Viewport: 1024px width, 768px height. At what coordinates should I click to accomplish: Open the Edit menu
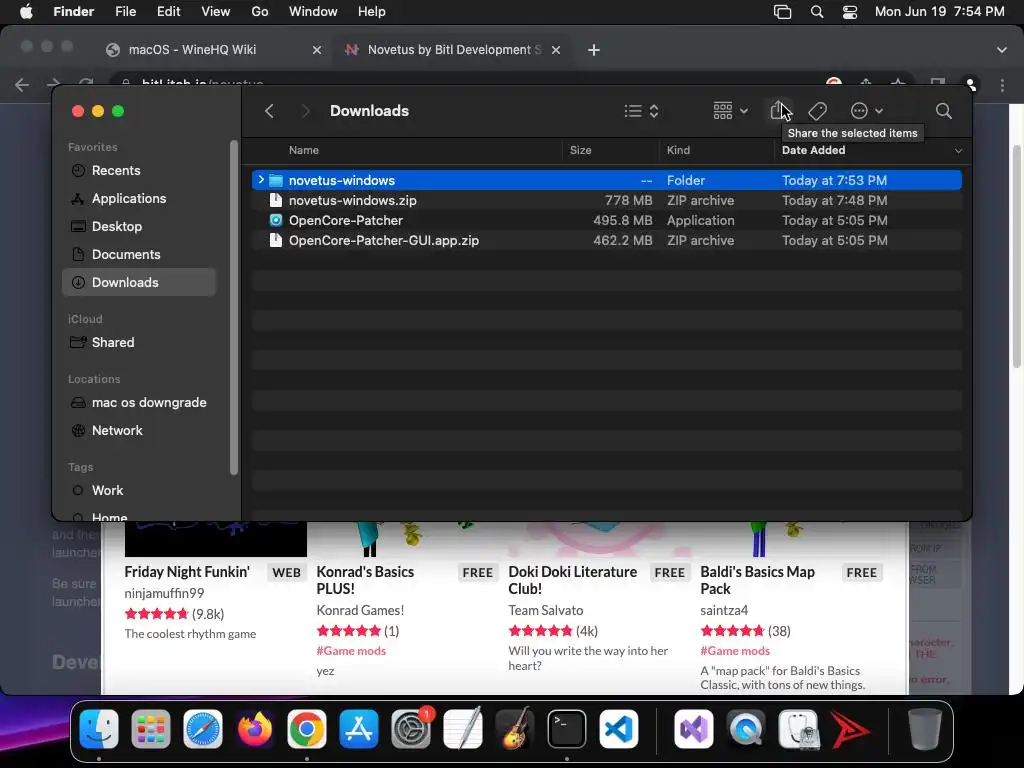(x=168, y=12)
